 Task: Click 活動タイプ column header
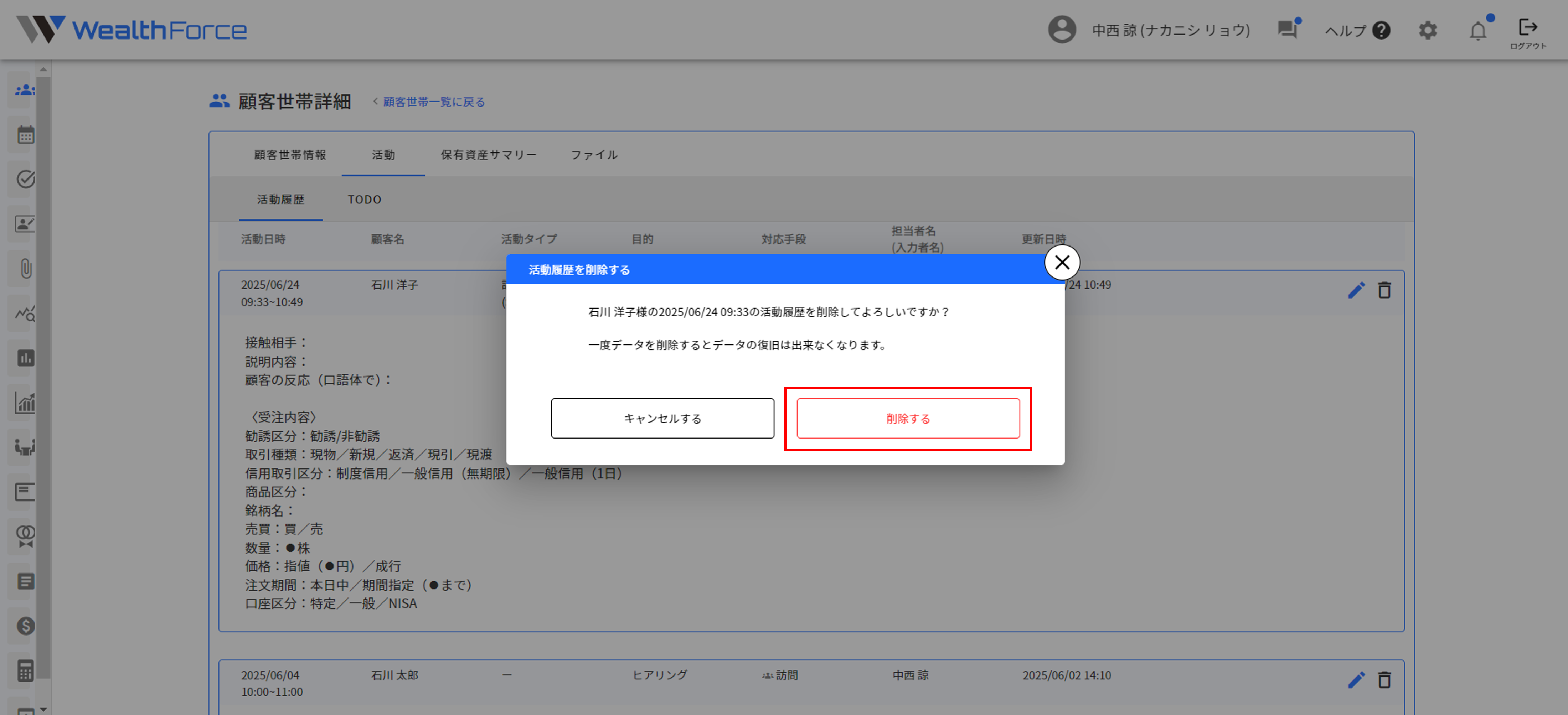[529, 239]
